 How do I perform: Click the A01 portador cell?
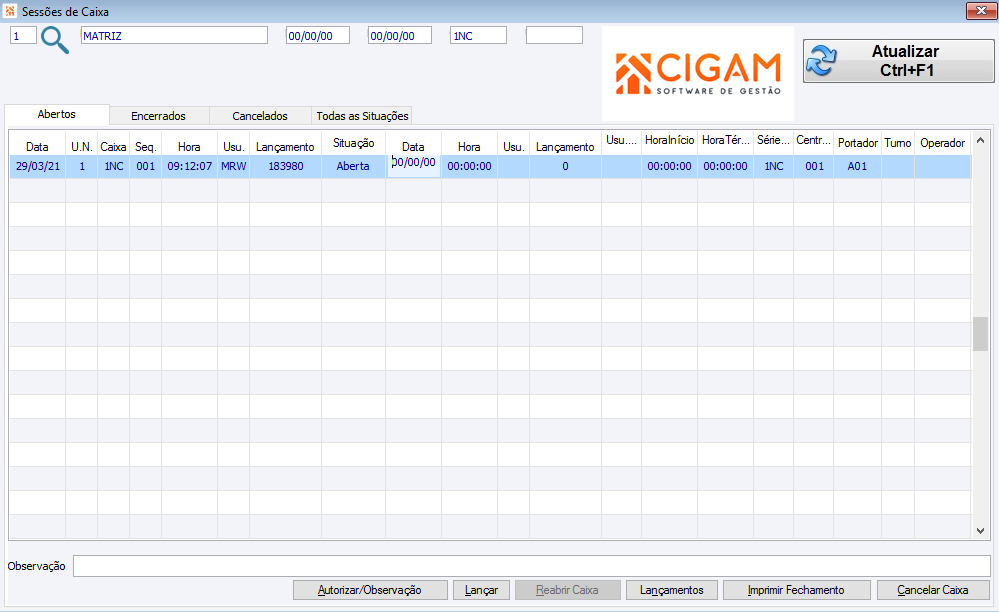point(857,166)
